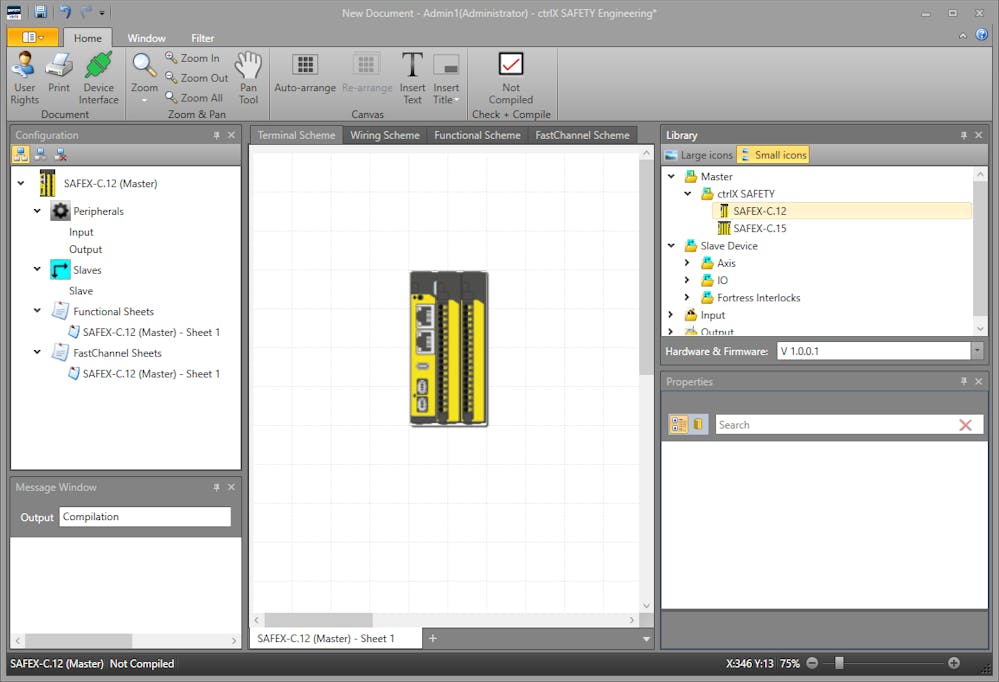This screenshot has width=999, height=682.
Task: Click Zoom Out
Action: [196, 78]
